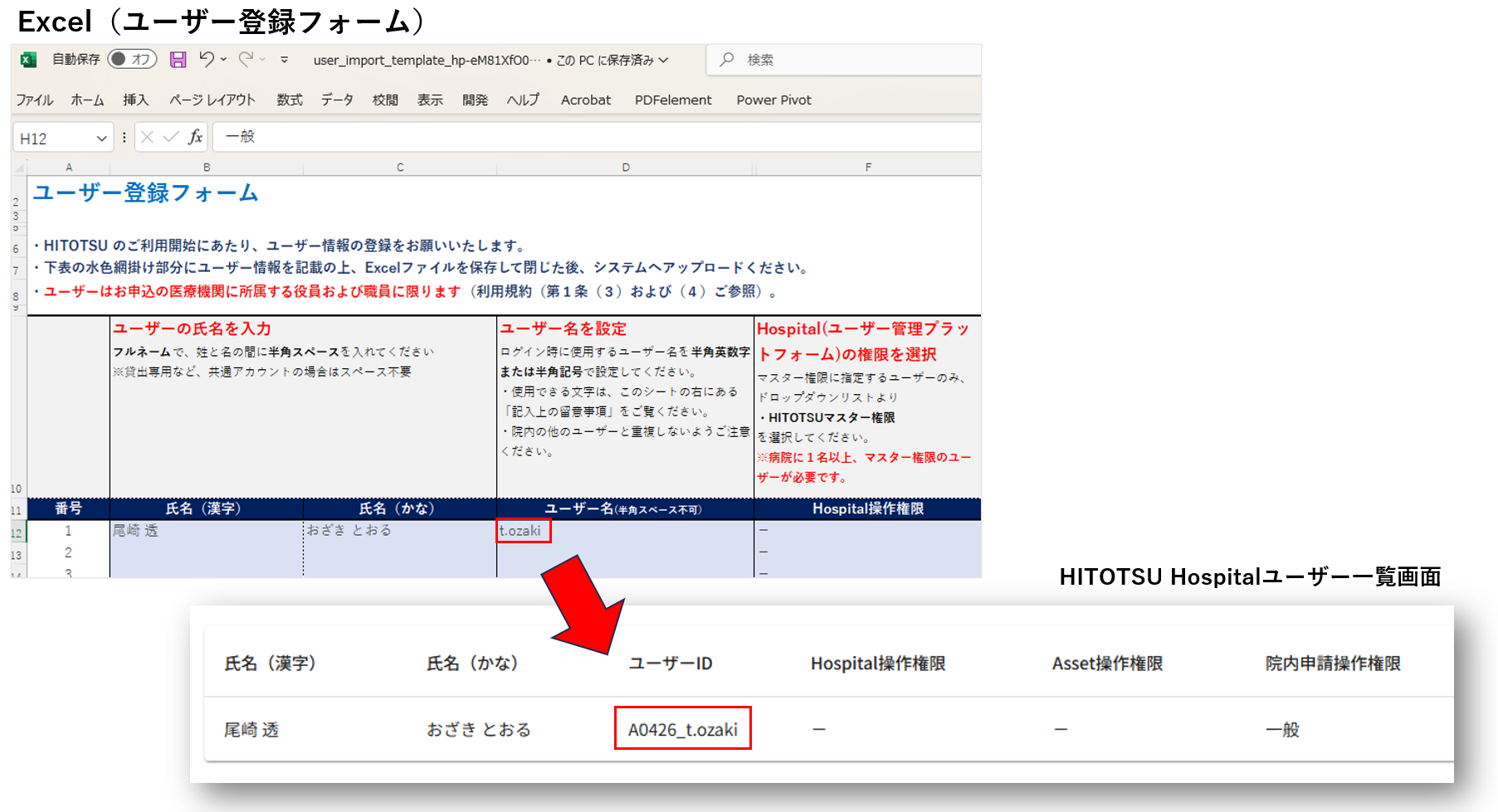Open the Customize Quick Access Toolbar dropdown

(284, 60)
